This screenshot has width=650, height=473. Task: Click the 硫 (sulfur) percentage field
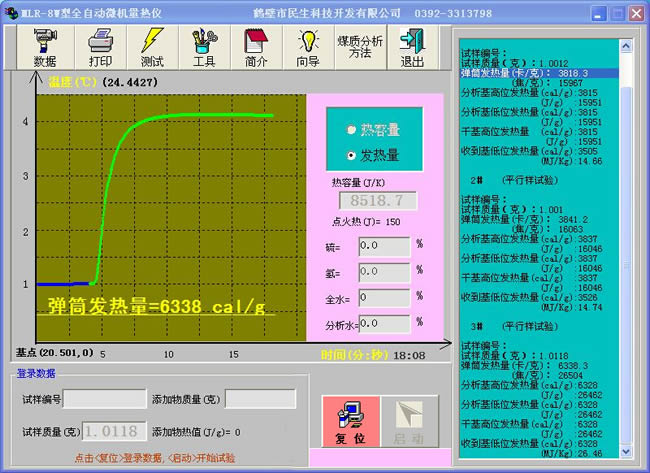385,245
